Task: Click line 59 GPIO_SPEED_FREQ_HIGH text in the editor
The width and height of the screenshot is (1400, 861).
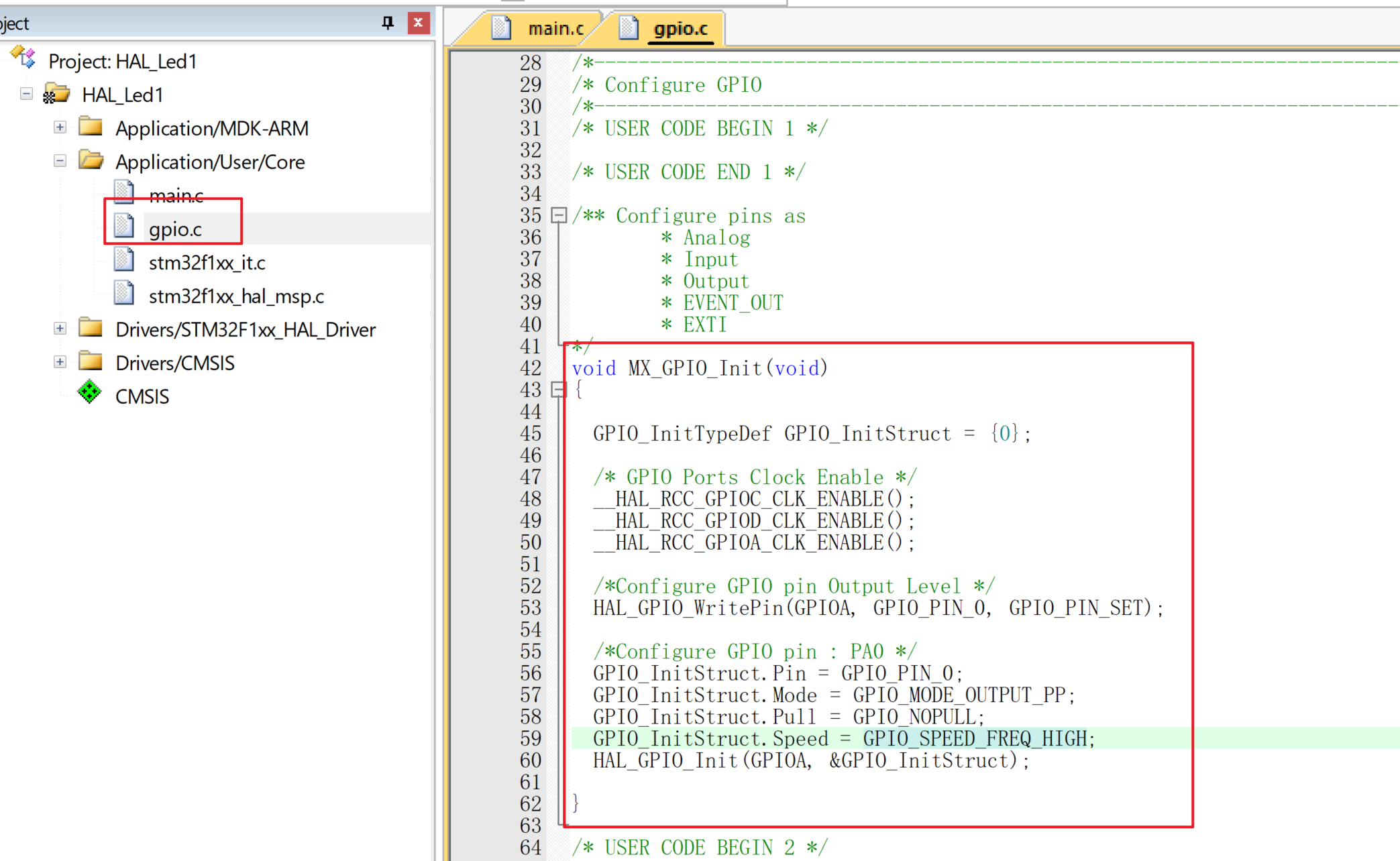Action: (x=974, y=738)
